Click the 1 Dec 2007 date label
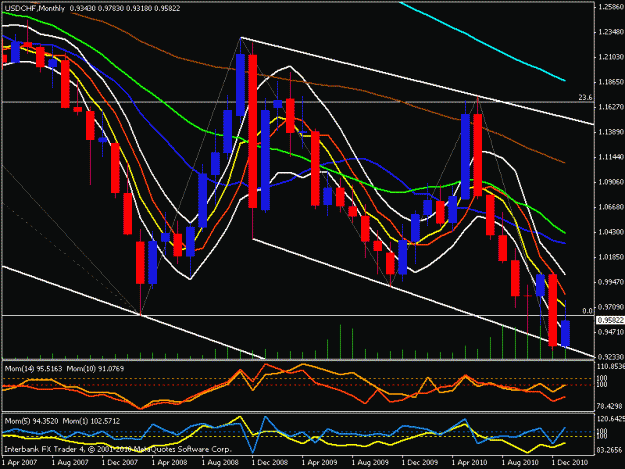 point(120,463)
